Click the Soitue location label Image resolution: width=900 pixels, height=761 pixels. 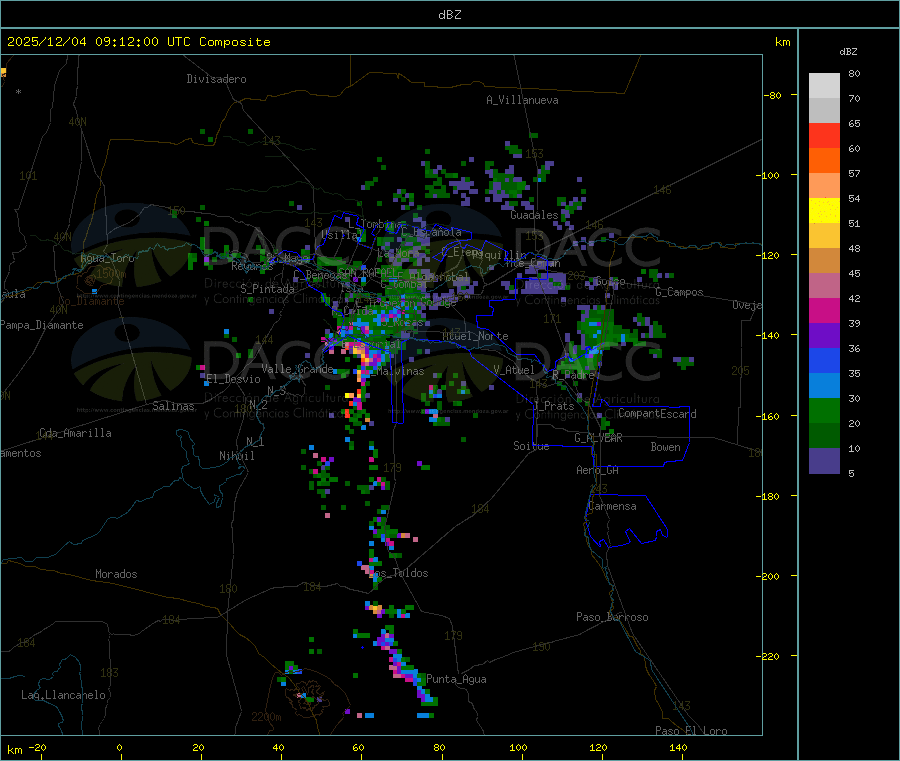(531, 446)
